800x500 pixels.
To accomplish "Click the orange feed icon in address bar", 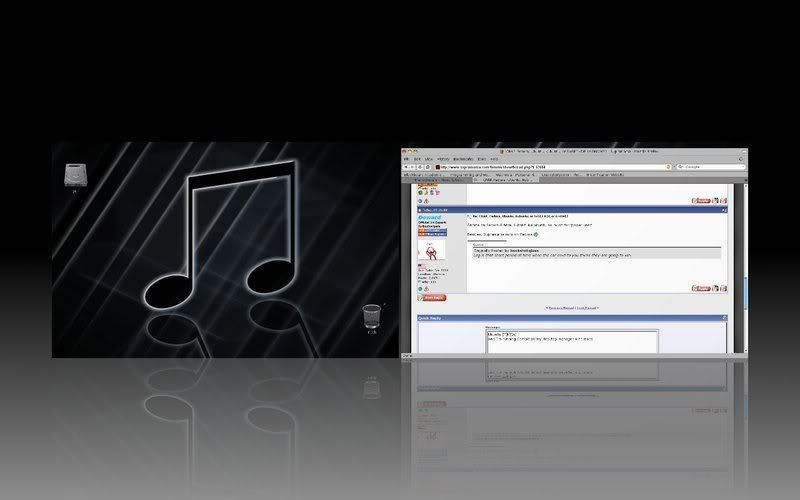I will (668, 167).
